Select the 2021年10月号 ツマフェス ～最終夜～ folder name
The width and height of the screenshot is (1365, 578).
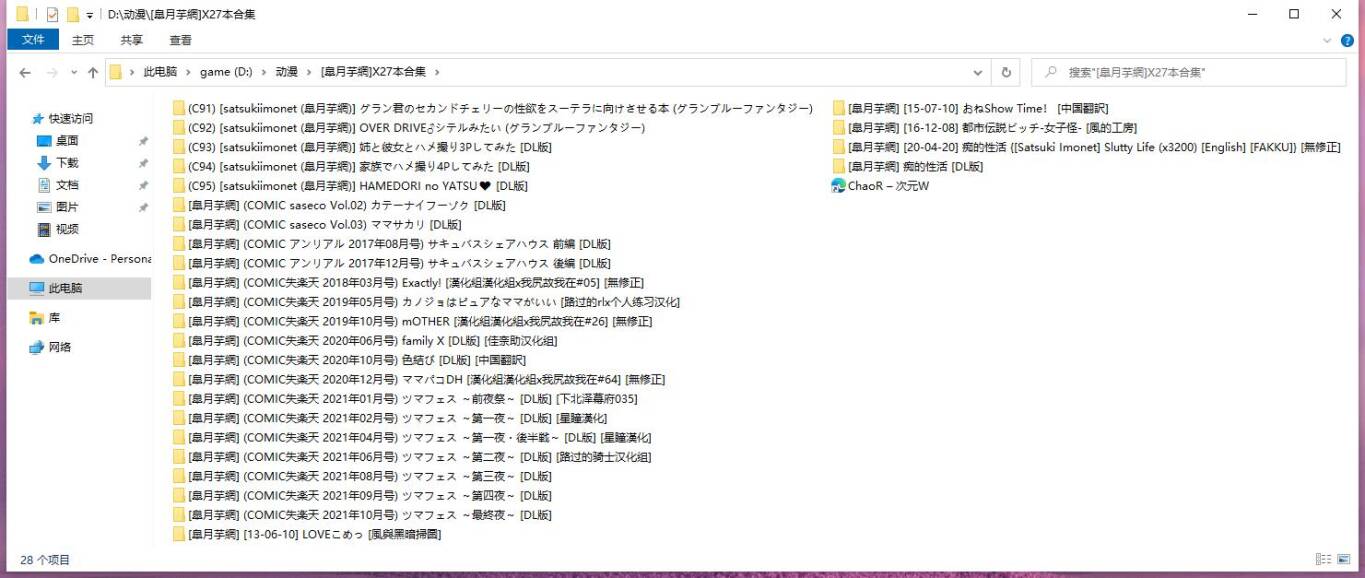[369, 515]
